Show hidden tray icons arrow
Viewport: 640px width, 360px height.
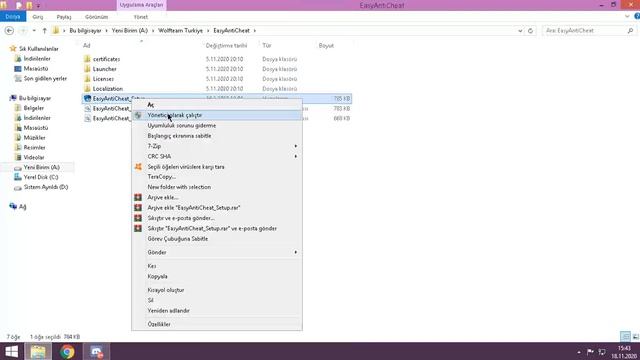coord(579,352)
